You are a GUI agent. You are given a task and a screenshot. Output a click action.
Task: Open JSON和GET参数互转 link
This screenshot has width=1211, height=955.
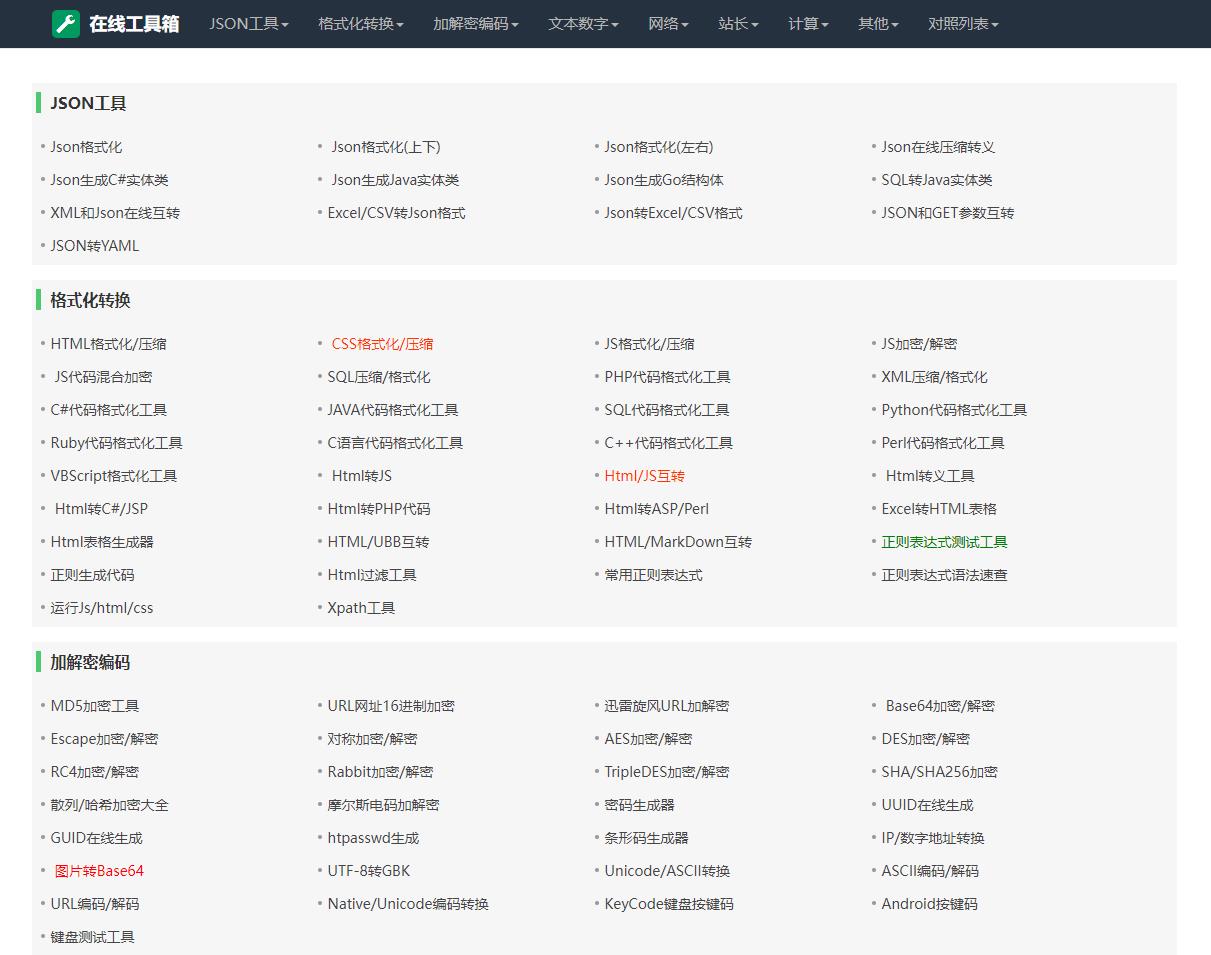948,213
